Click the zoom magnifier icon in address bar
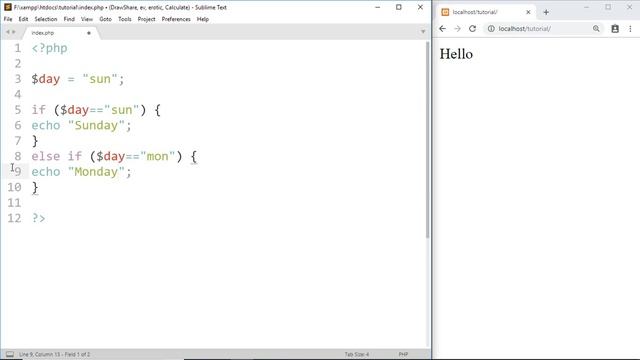640x360 pixels. [x=596, y=29]
